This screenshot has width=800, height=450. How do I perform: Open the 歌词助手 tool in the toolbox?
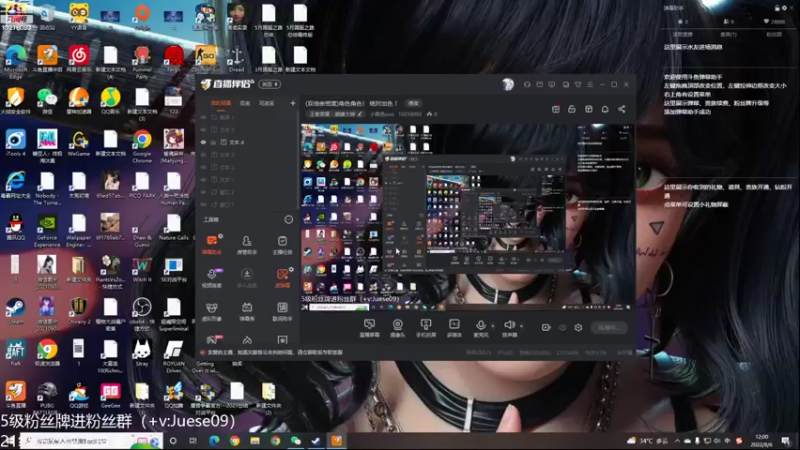pos(282,311)
